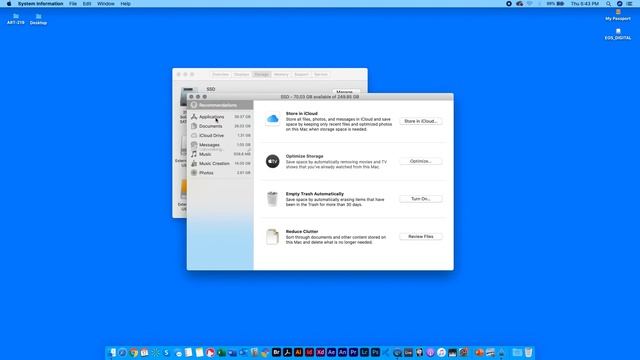
Task: Open the Window menu
Action: click(106, 4)
